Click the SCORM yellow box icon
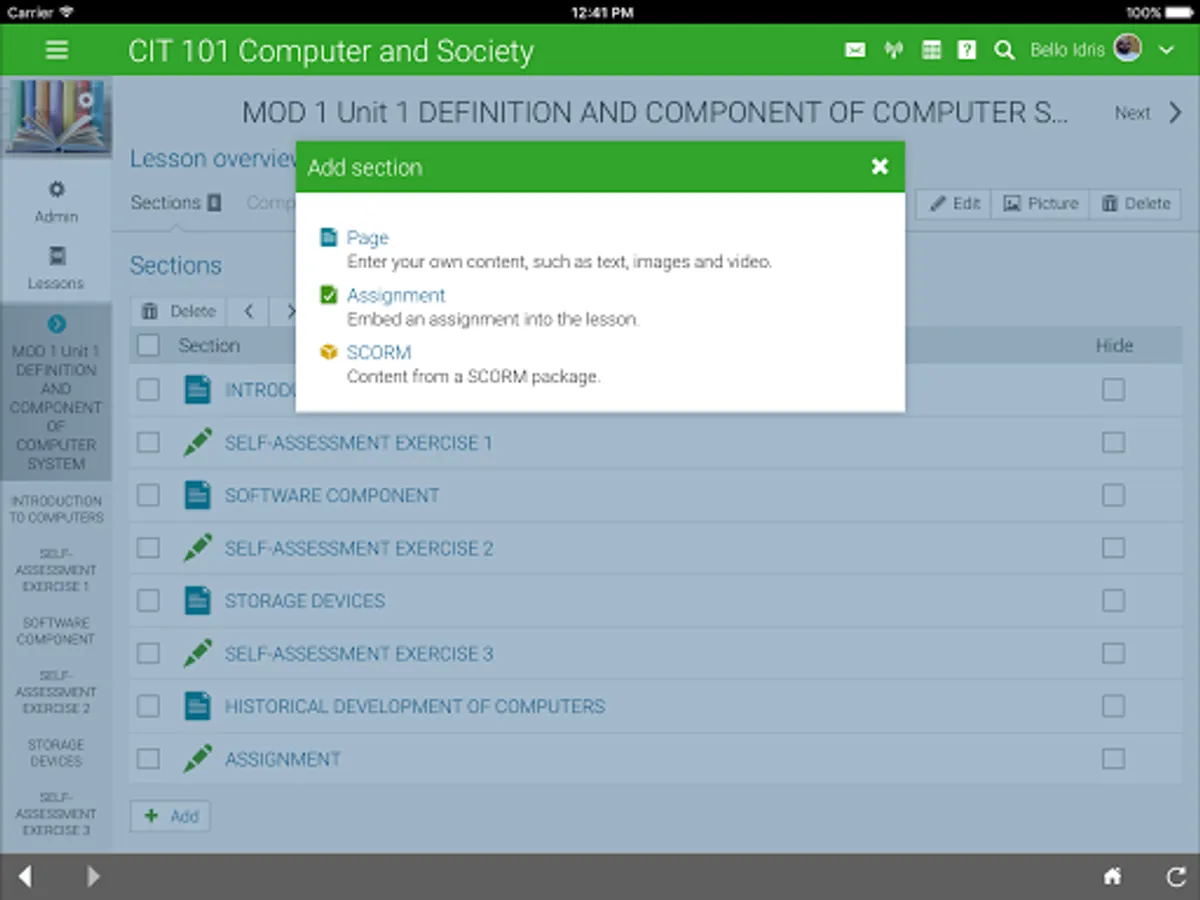Image resolution: width=1200 pixels, height=900 pixels. point(328,352)
